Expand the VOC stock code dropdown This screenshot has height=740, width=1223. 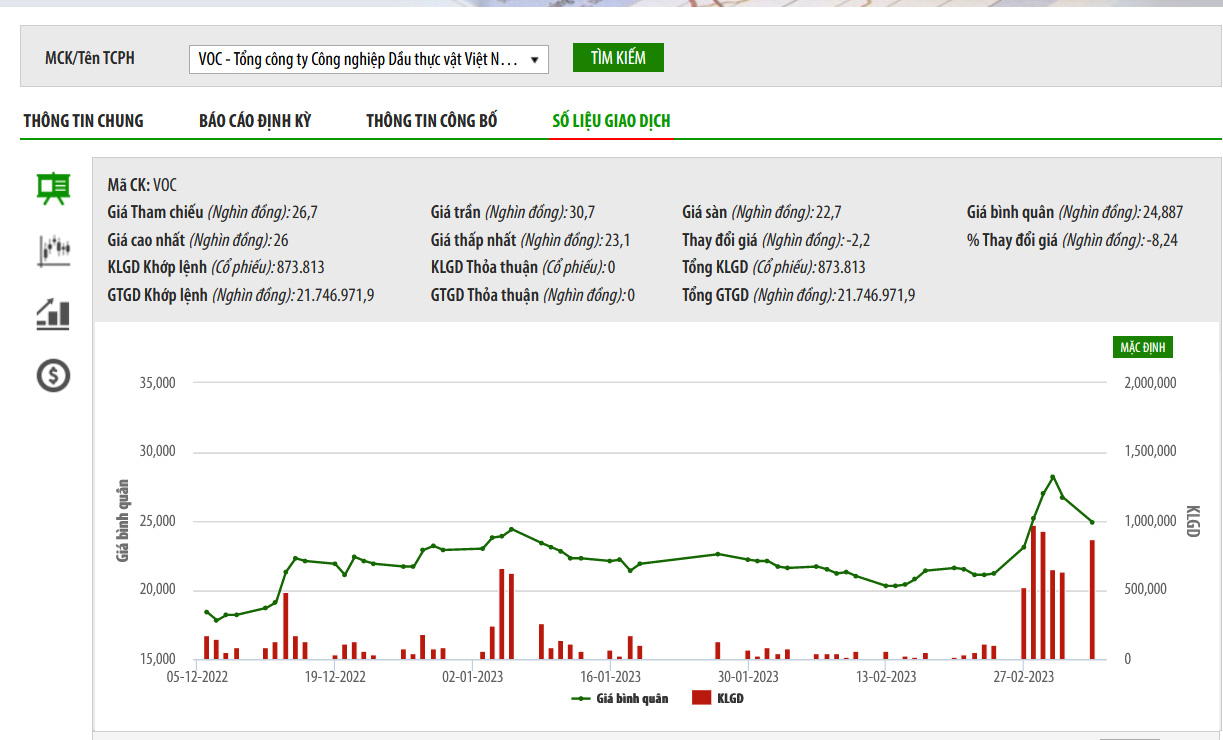coord(368,60)
